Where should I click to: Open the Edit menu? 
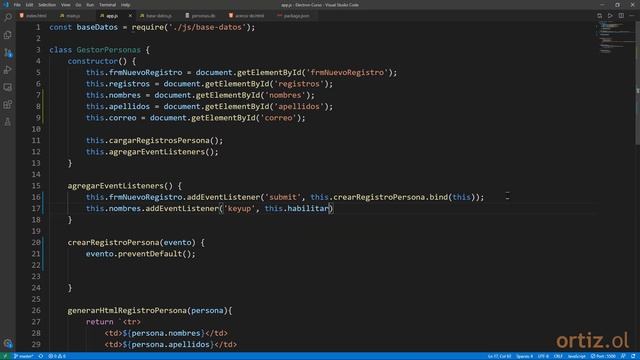tap(29, 5)
